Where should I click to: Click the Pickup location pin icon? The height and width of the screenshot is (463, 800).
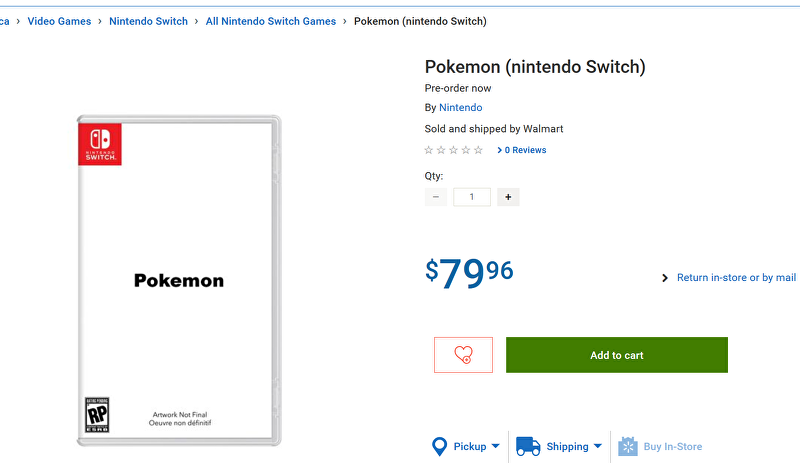(439, 446)
